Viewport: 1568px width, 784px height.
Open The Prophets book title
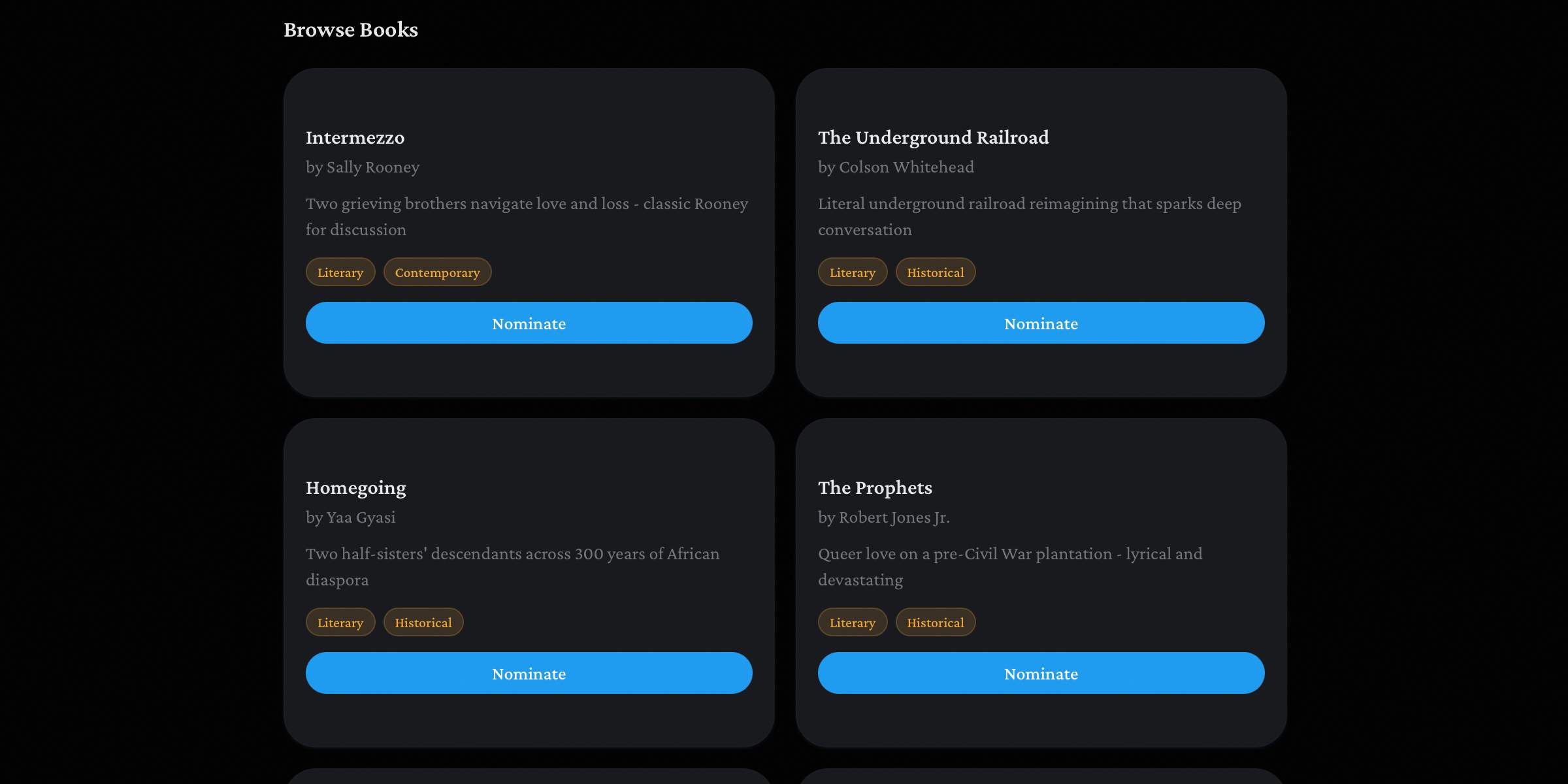[x=875, y=487]
